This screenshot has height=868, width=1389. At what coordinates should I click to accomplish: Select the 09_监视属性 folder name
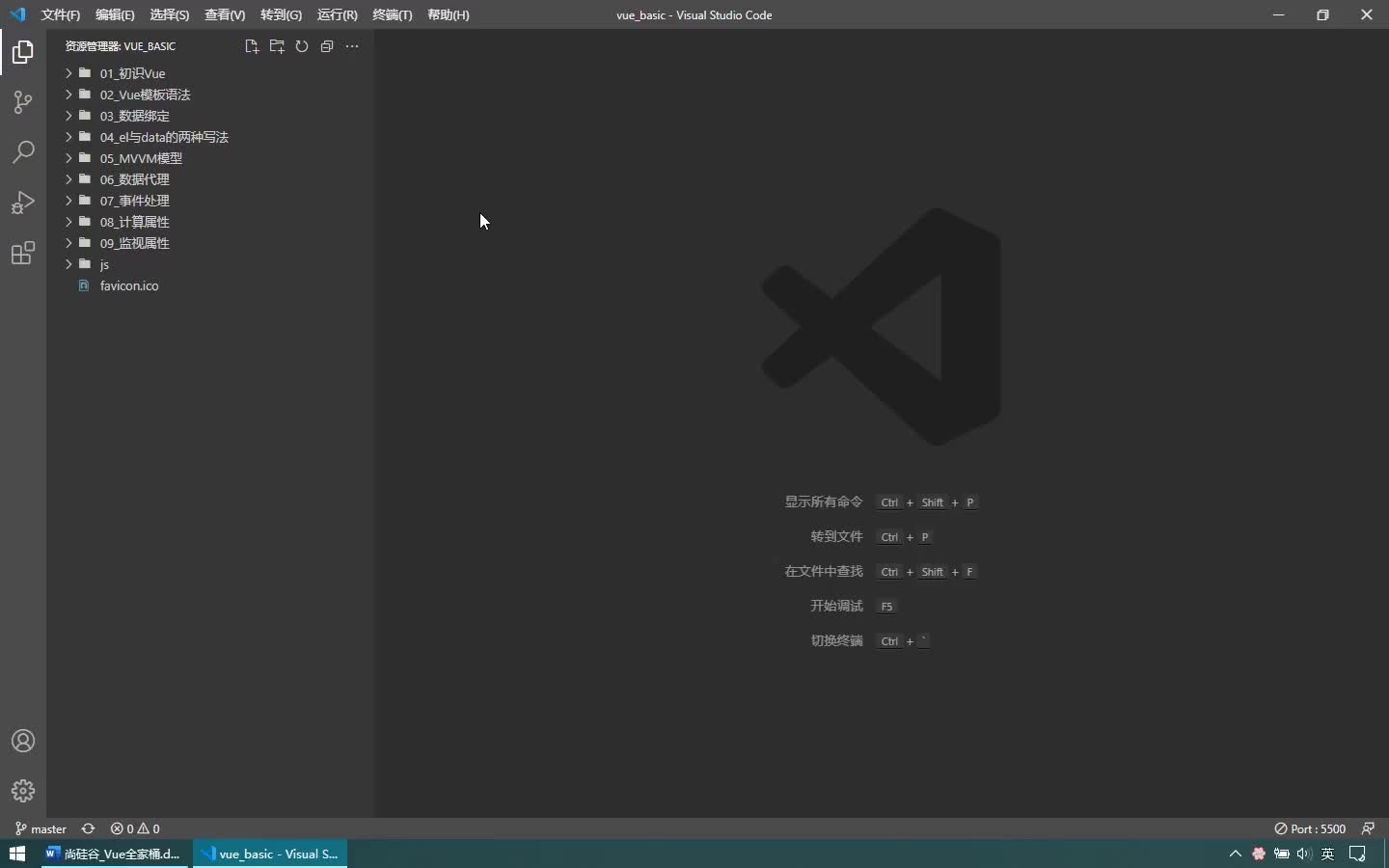click(x=134, y=243)
